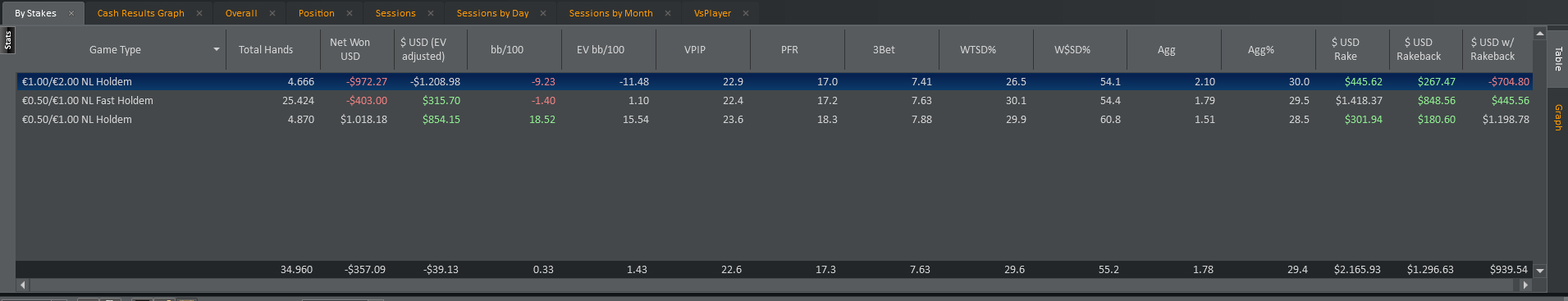
Task: Sort by VPIP column header
Action: point(695,50)
